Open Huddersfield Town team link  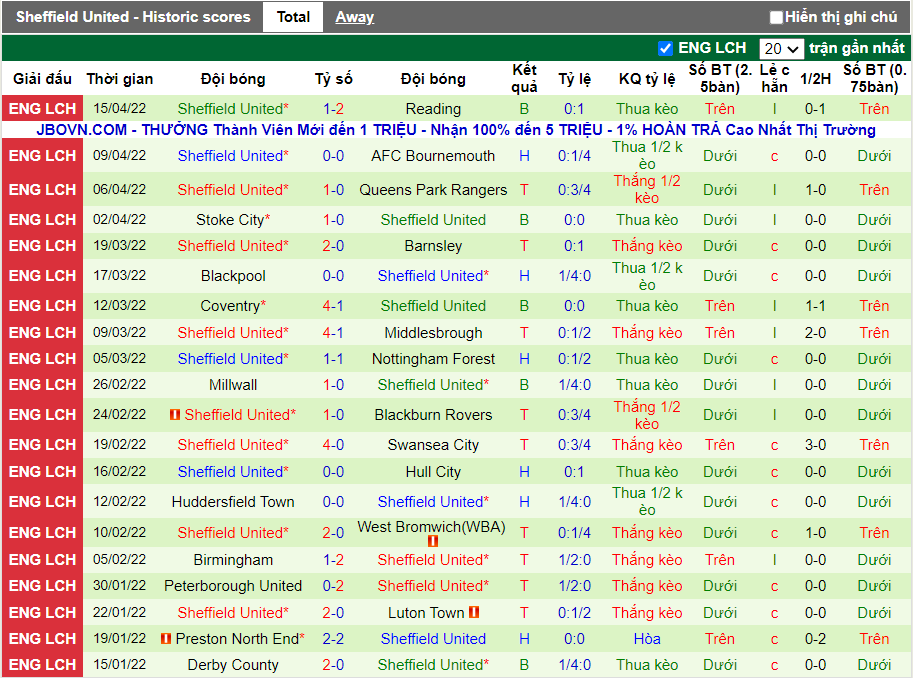point(233,502)
